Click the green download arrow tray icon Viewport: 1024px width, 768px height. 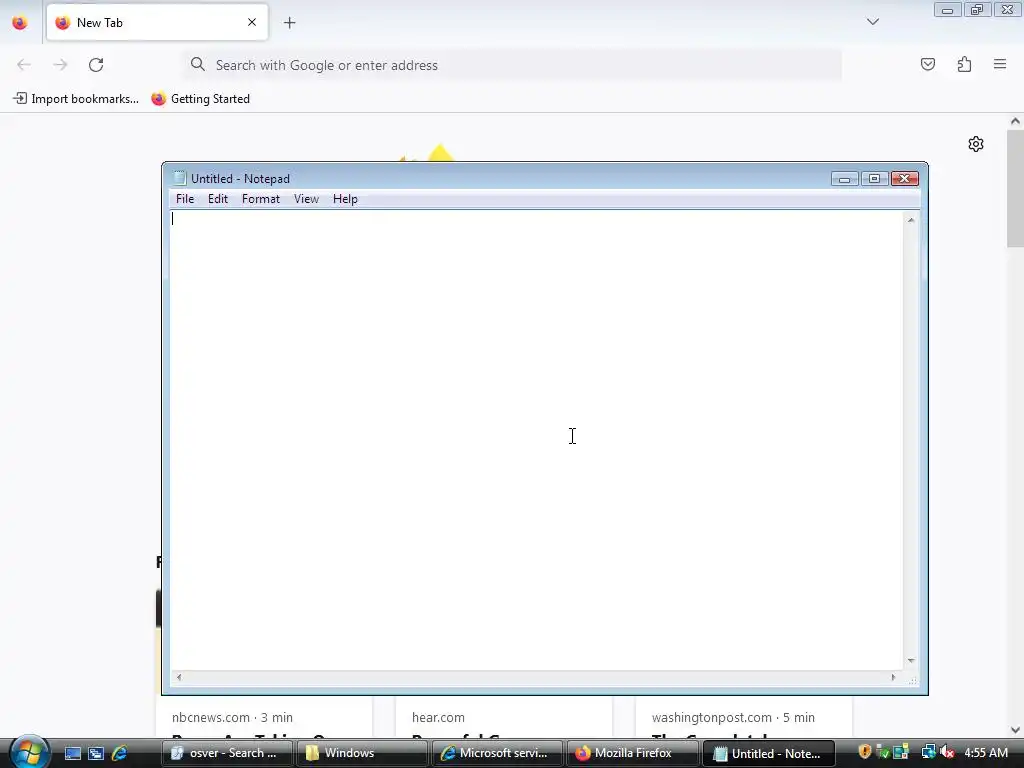click(882, 752)
